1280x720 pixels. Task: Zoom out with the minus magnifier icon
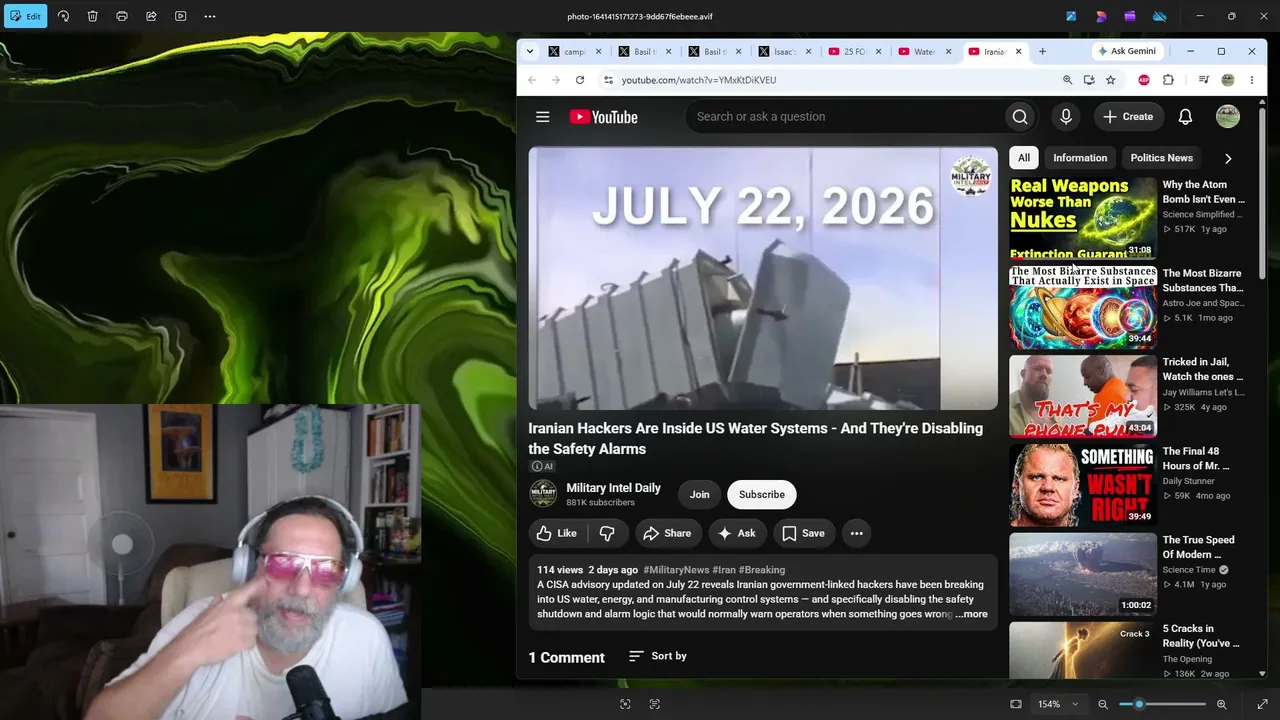(x=1103, y=704)
